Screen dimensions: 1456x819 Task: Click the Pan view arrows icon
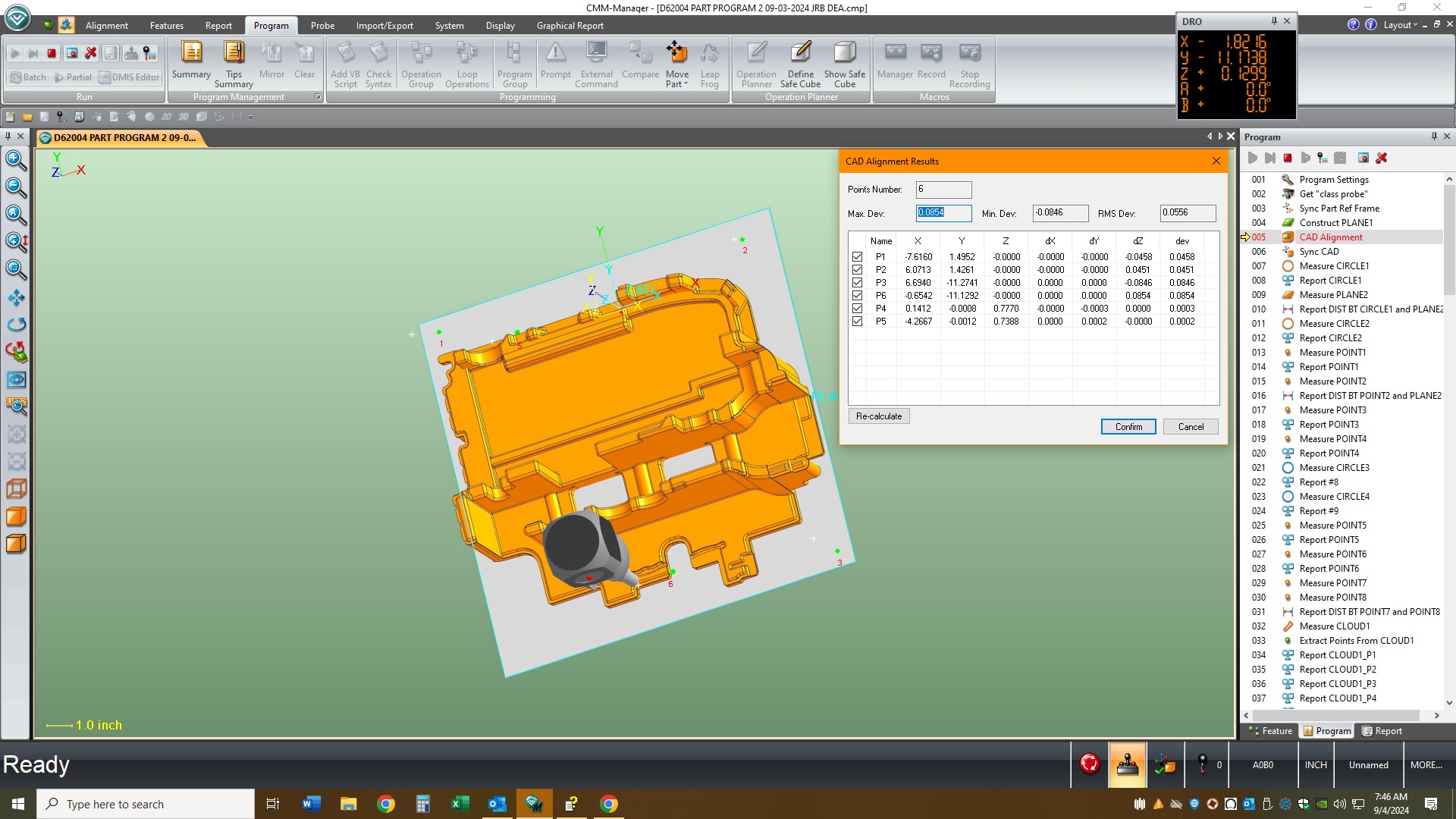16,297
